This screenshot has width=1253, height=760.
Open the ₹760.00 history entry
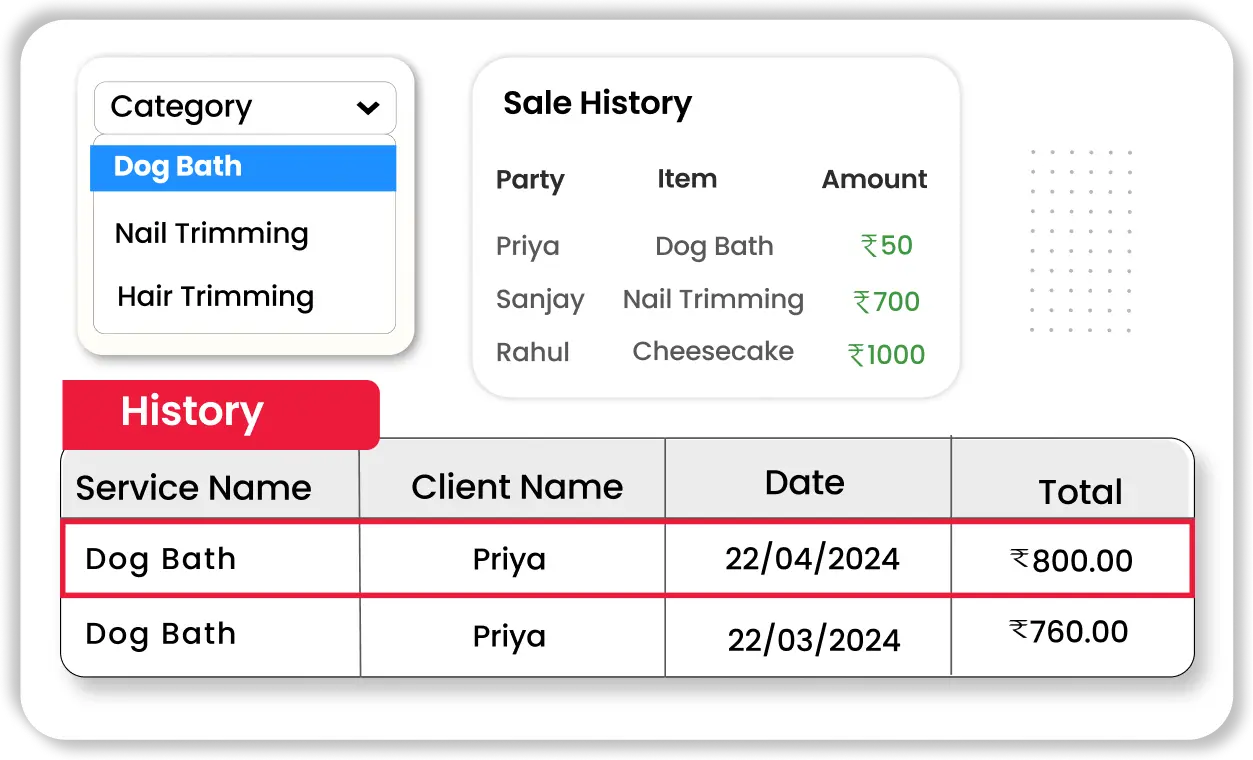[1069, 632]
